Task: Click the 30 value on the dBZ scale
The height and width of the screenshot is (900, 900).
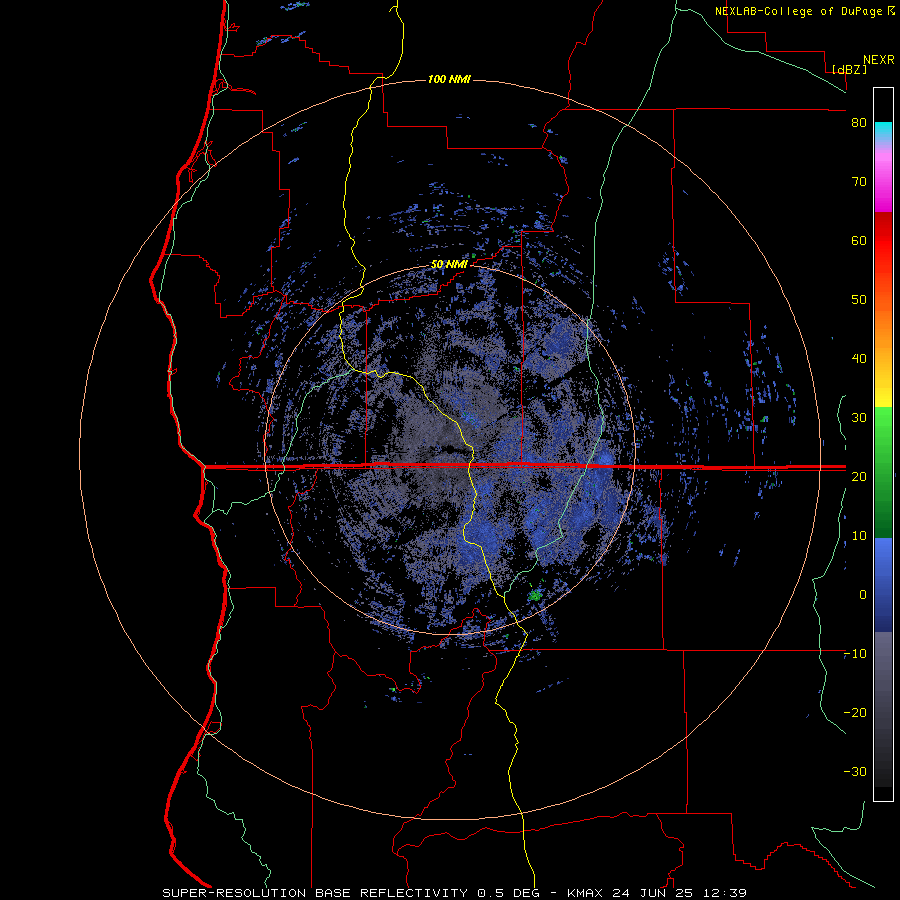Action: pos(859,418)
